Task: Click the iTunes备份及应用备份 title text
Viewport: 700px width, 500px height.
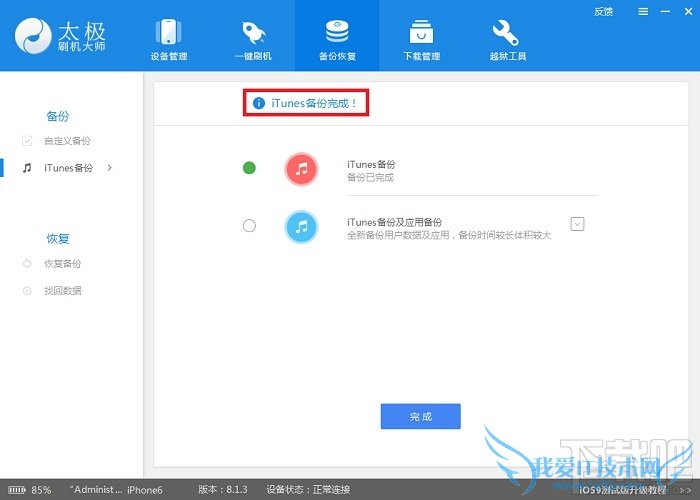Action: tap(394, 222)
